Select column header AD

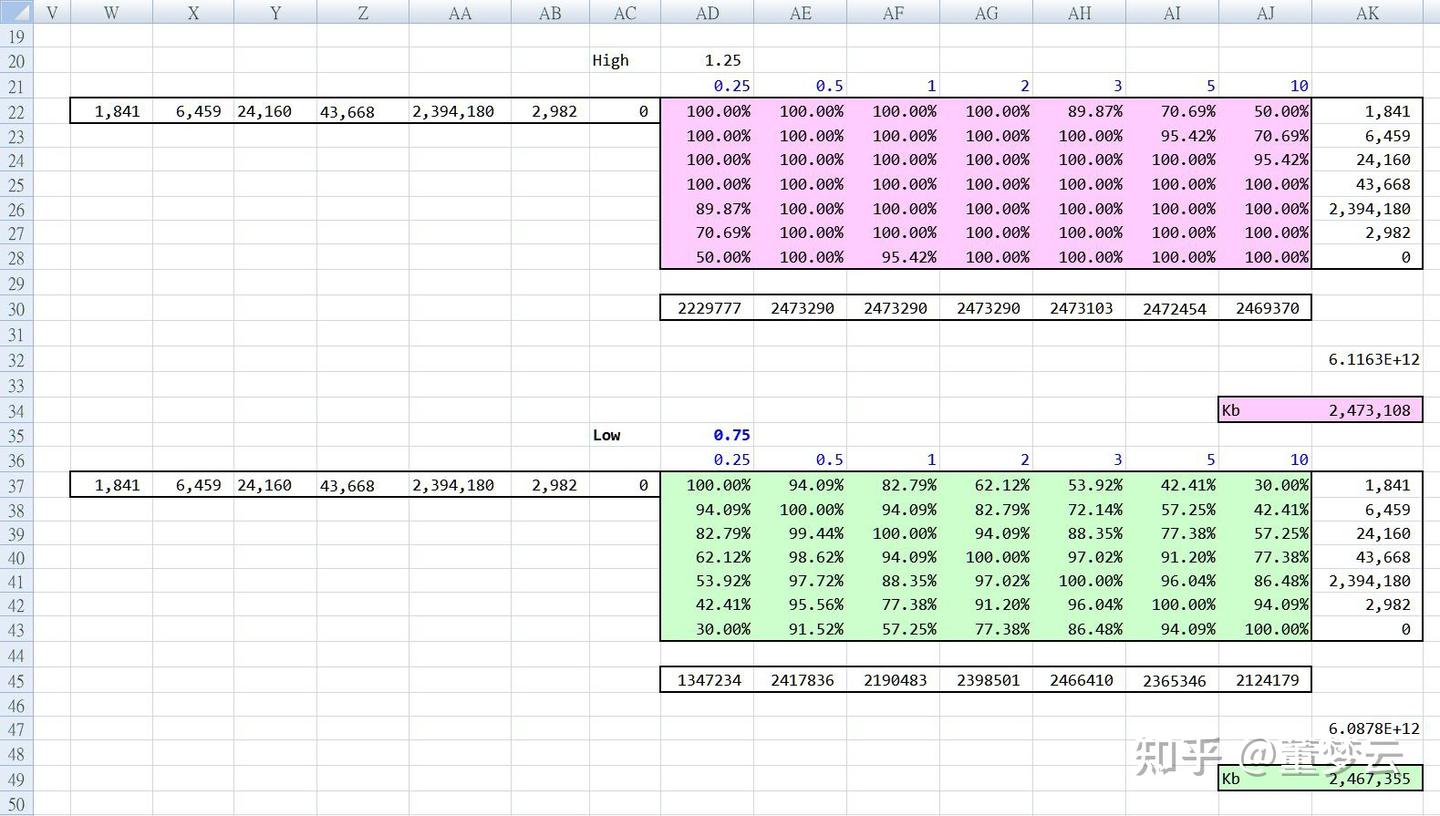[x=707, y=12]
